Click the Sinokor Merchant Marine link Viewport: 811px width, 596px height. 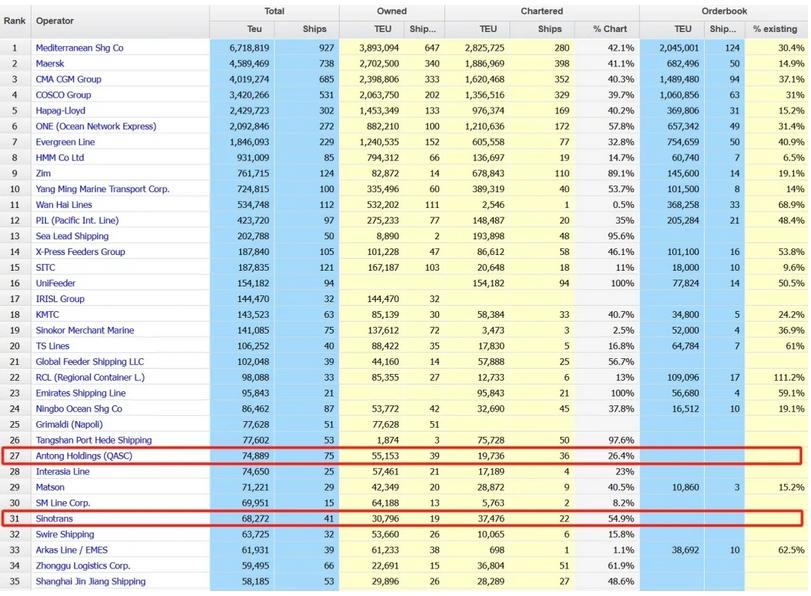[x=85, y=330]
